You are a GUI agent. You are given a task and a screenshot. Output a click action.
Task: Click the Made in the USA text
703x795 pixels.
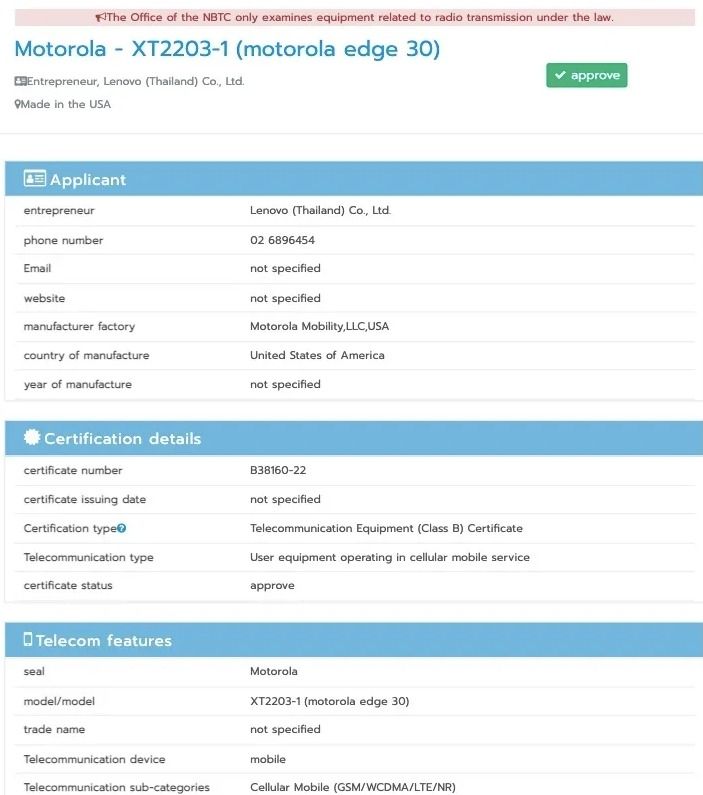coord(66,104)
